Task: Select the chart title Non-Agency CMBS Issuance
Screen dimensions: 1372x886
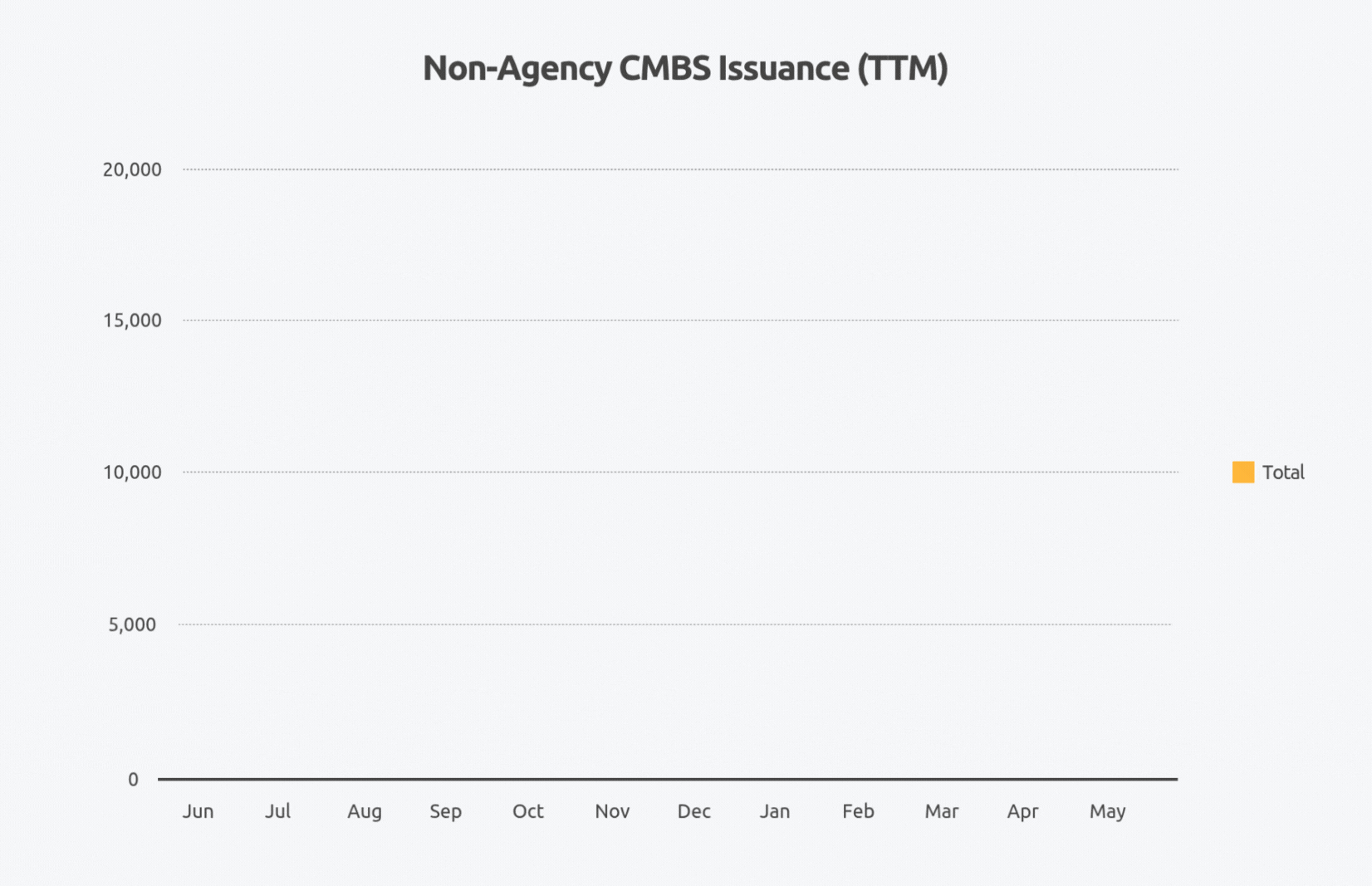Action: tap(685, 68)
